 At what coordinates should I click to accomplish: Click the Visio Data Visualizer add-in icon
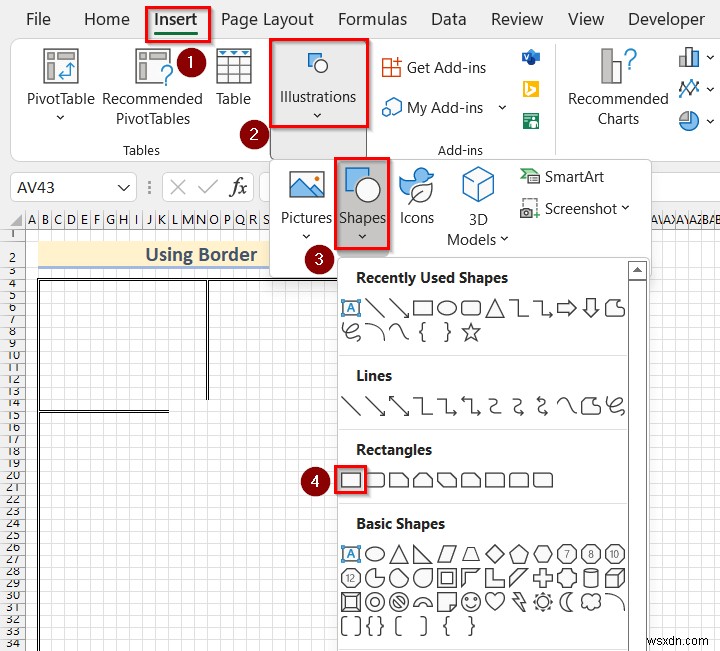coord(531,57)
